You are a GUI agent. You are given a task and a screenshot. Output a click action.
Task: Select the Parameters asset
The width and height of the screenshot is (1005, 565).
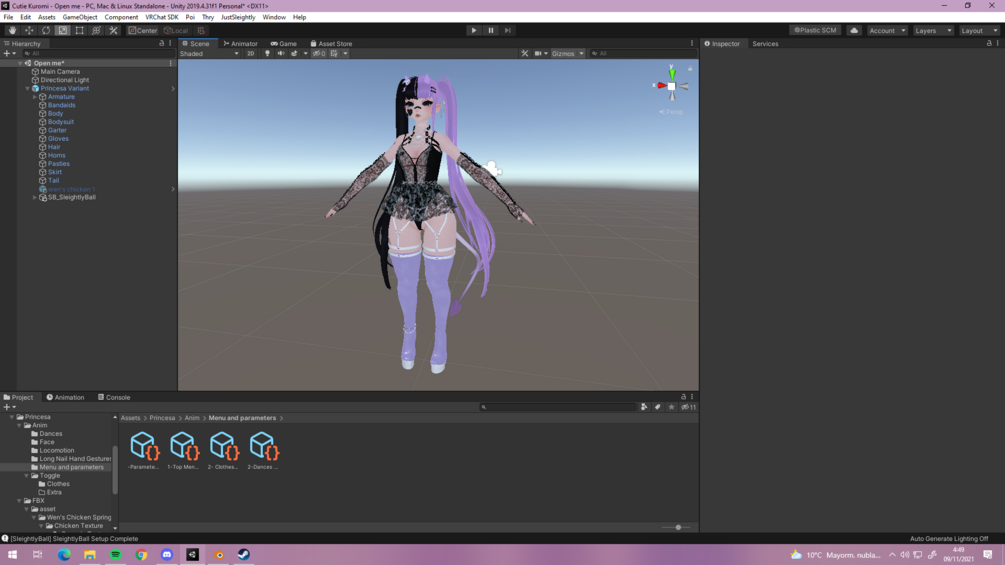tap(144, 450)
